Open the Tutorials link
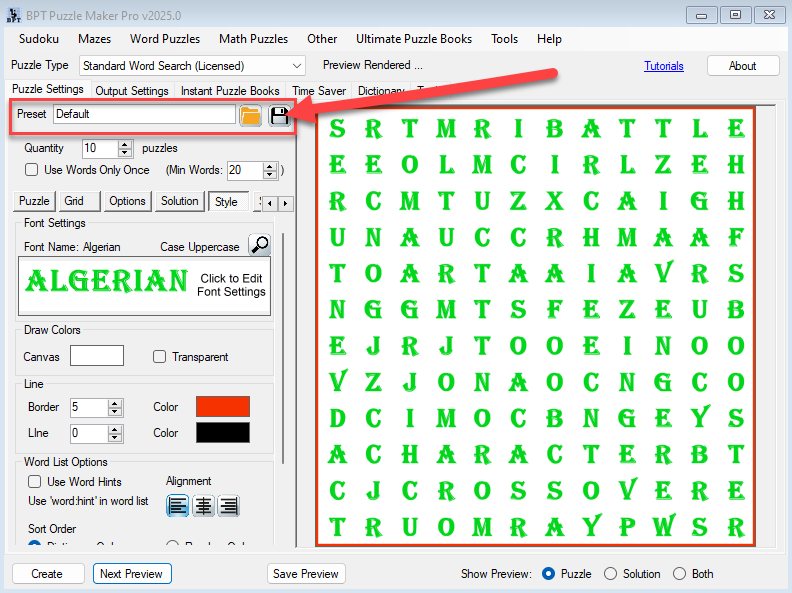The image size is (792, 593). click(664, 66)
